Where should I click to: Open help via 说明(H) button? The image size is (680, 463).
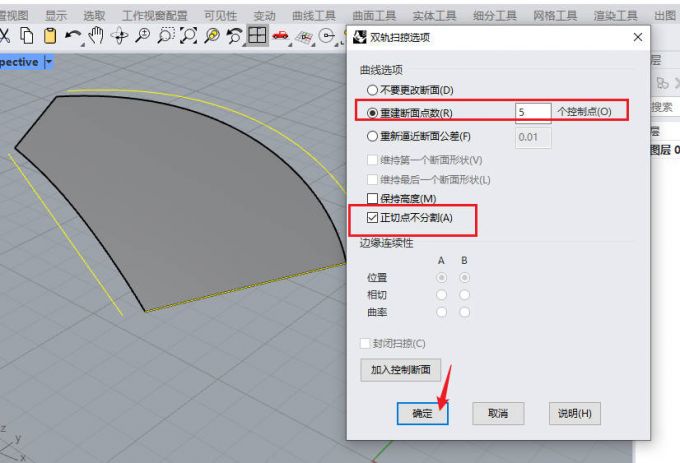point(575,414)
